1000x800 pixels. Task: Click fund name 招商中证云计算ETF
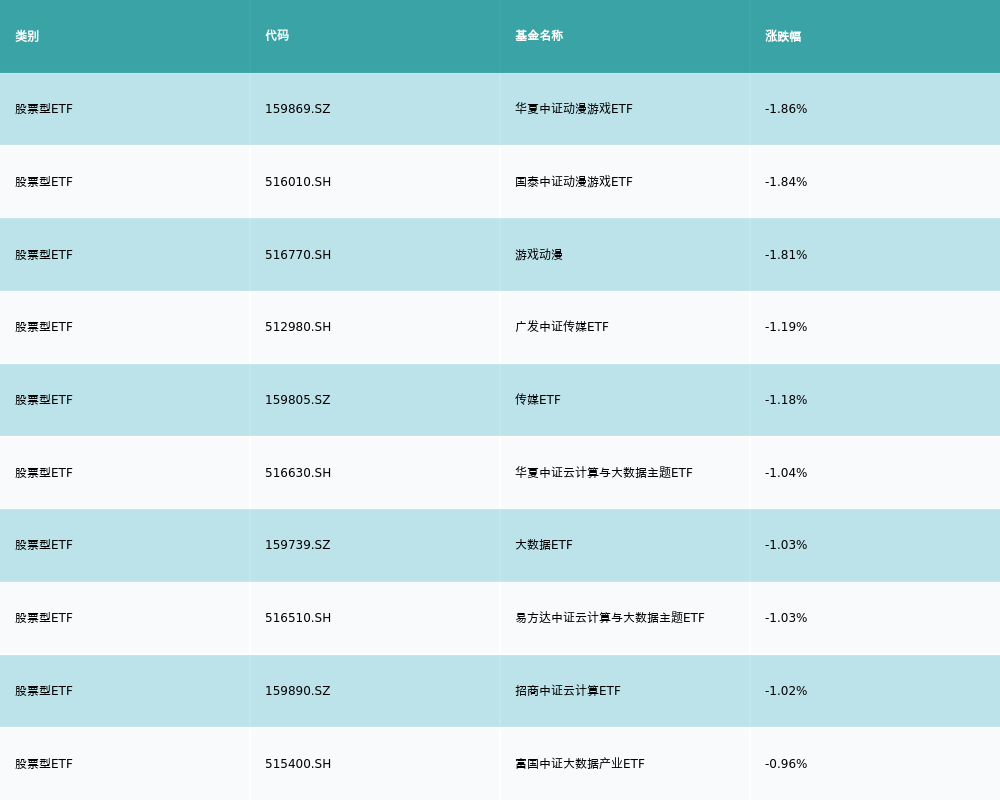coord(568,691)
